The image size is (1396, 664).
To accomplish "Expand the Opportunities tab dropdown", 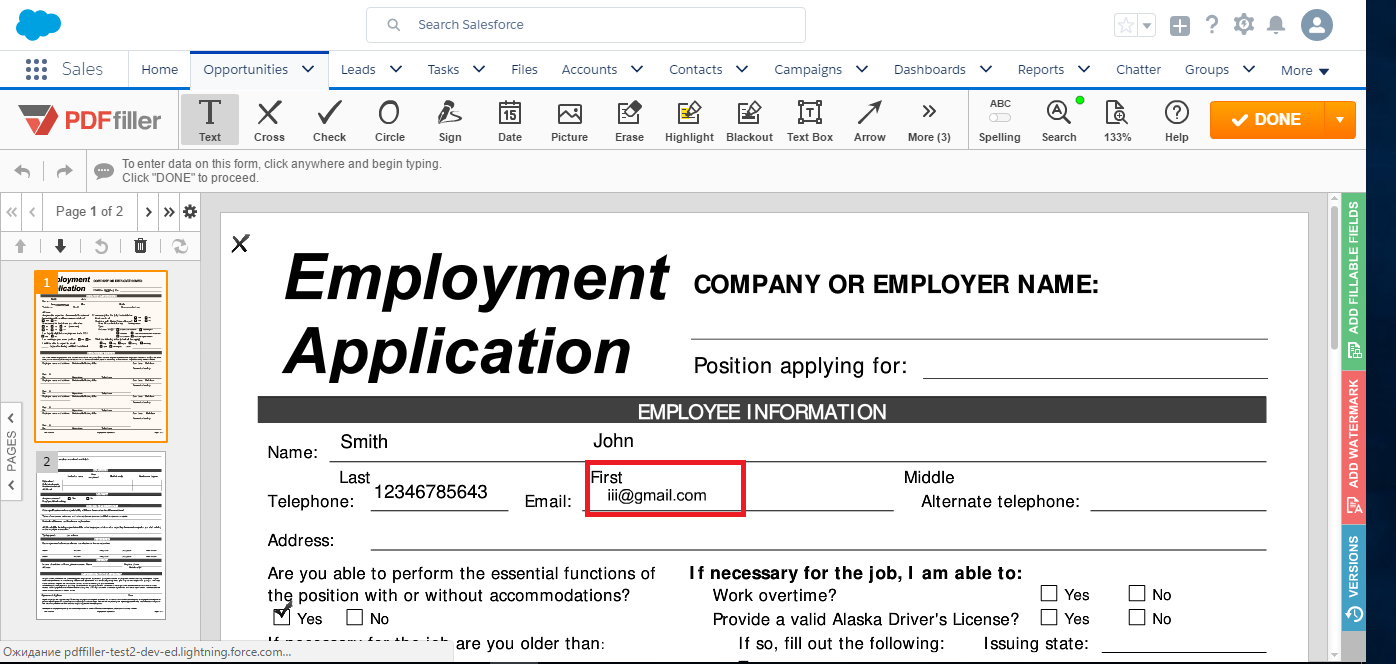I will coord(308,69).
